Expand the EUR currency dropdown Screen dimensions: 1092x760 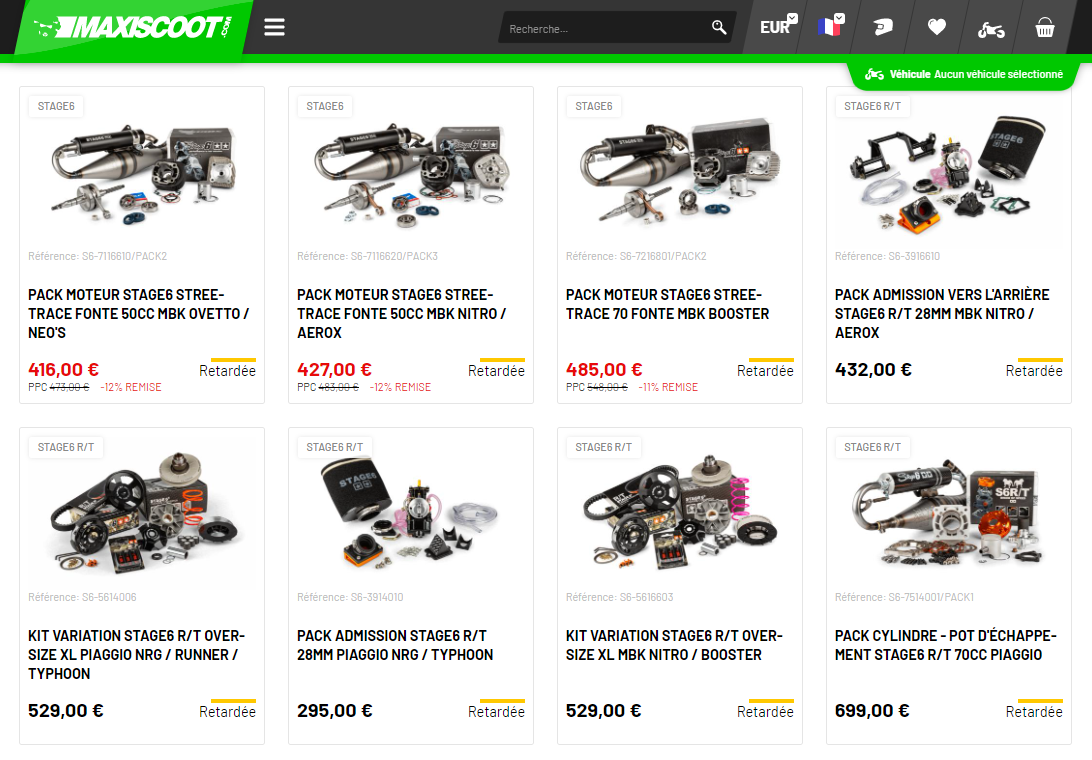(x=779, y=26)
